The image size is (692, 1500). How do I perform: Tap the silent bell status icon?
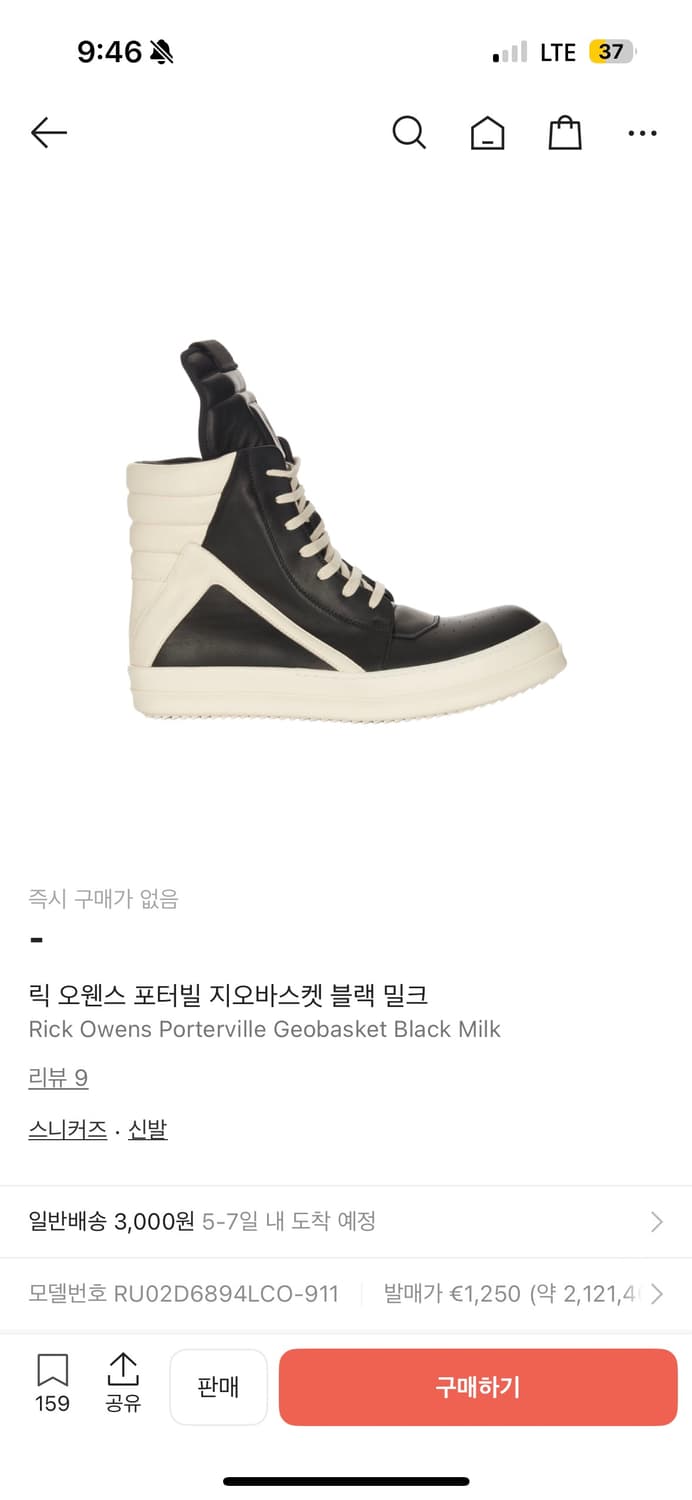161,52
